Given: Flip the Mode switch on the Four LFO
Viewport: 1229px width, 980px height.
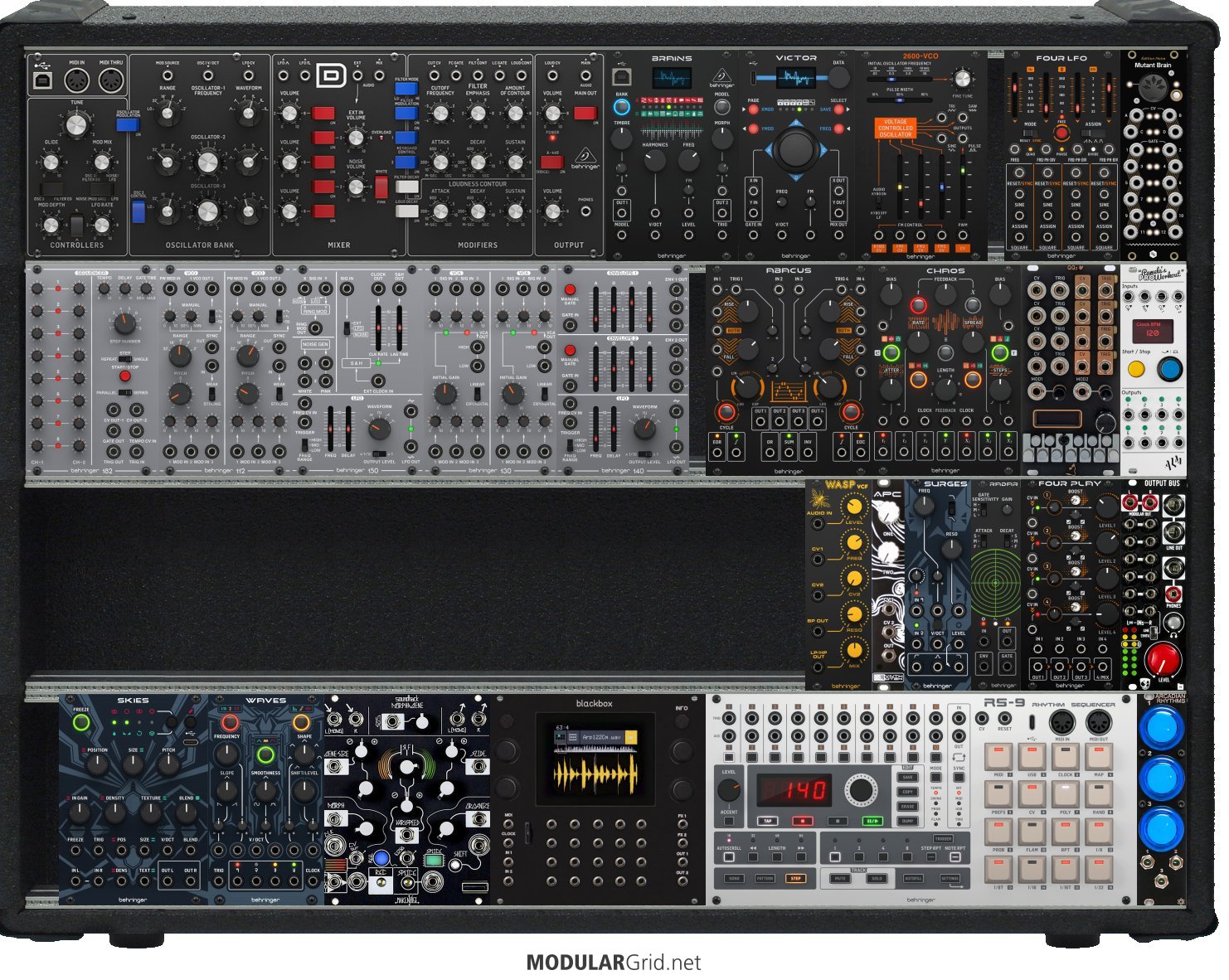Looking at the screenshot, I should tap(1030, 132).
